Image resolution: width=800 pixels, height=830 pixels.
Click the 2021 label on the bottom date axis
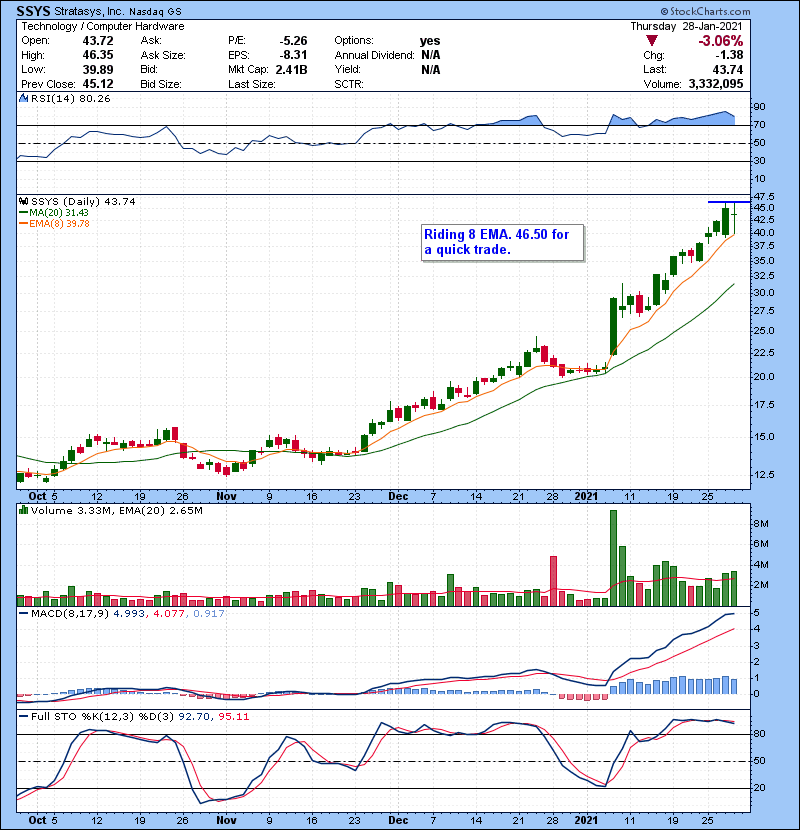point(587,820)
